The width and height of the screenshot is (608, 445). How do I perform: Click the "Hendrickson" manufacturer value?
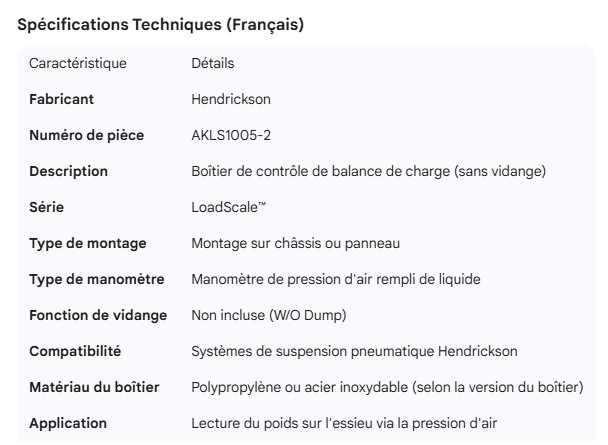[232, 99]
